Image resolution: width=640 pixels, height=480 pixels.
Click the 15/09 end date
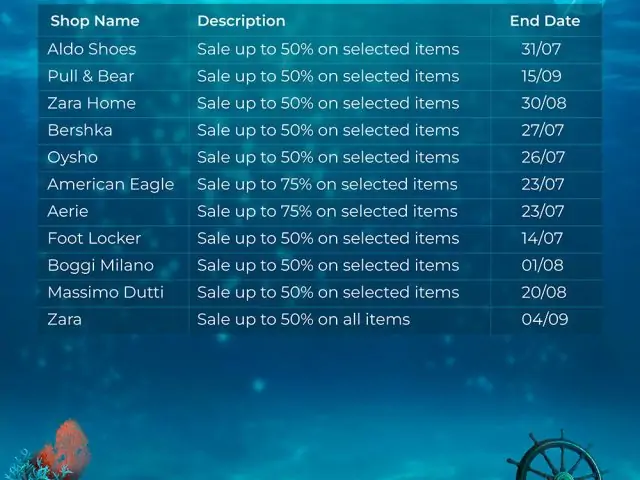(x=541, y=76)
